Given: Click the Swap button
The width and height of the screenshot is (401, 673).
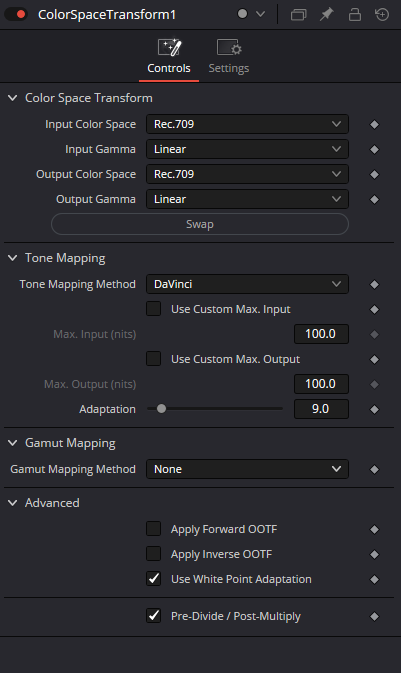Looking at the screenshot, I should (200, 224).
